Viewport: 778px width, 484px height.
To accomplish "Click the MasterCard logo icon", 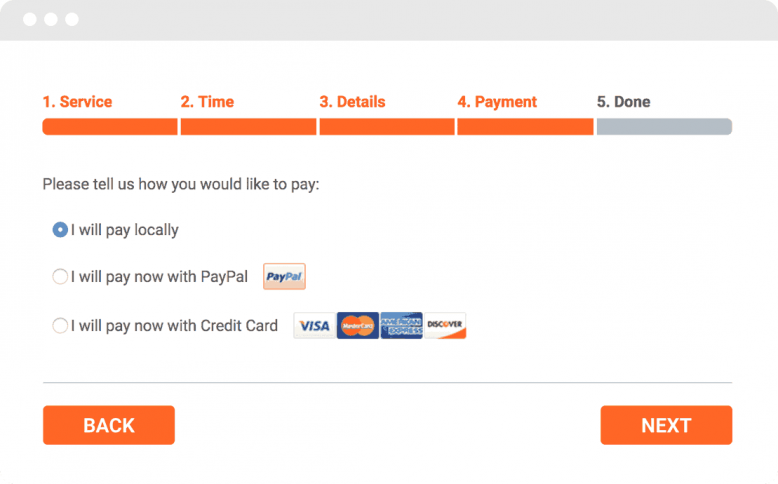I will 358,326.
